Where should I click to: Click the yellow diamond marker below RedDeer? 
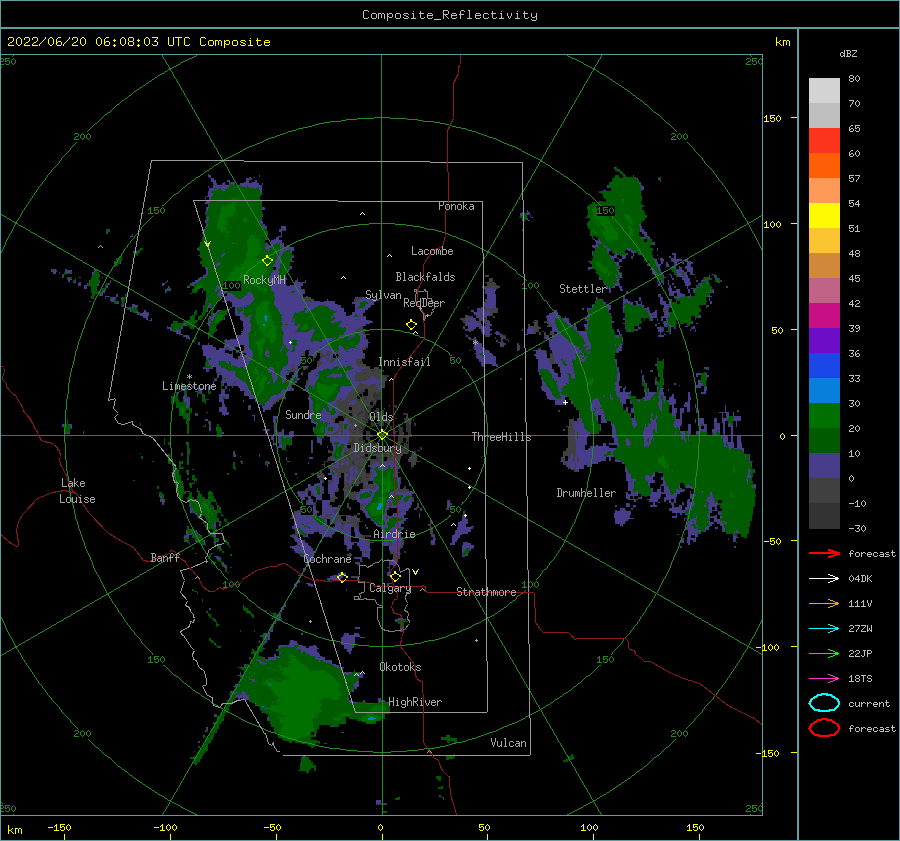[412, 325]
